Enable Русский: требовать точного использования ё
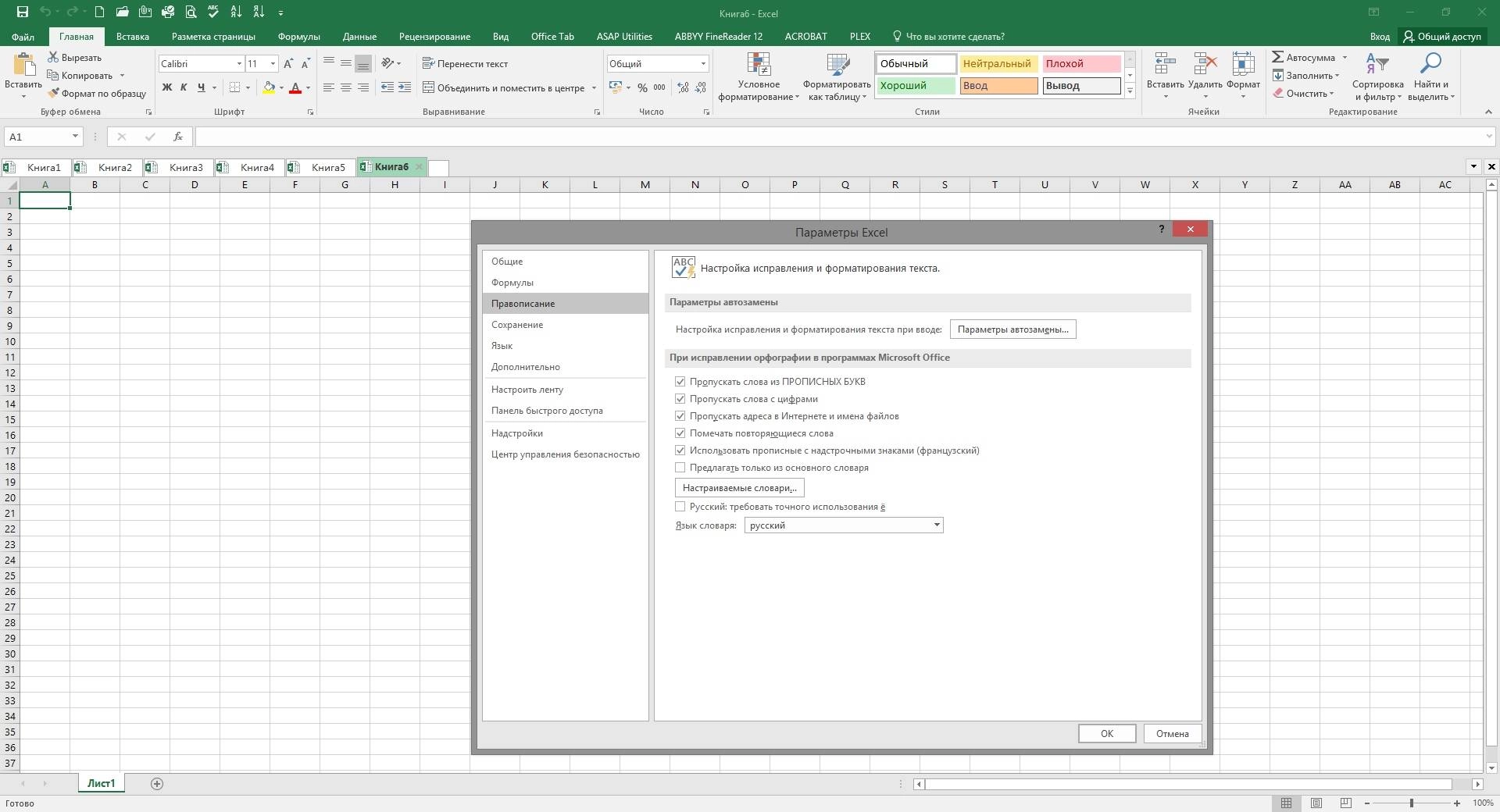This screenshot has height=812, width=1500. pyautogui.click(x=680, y=507)
